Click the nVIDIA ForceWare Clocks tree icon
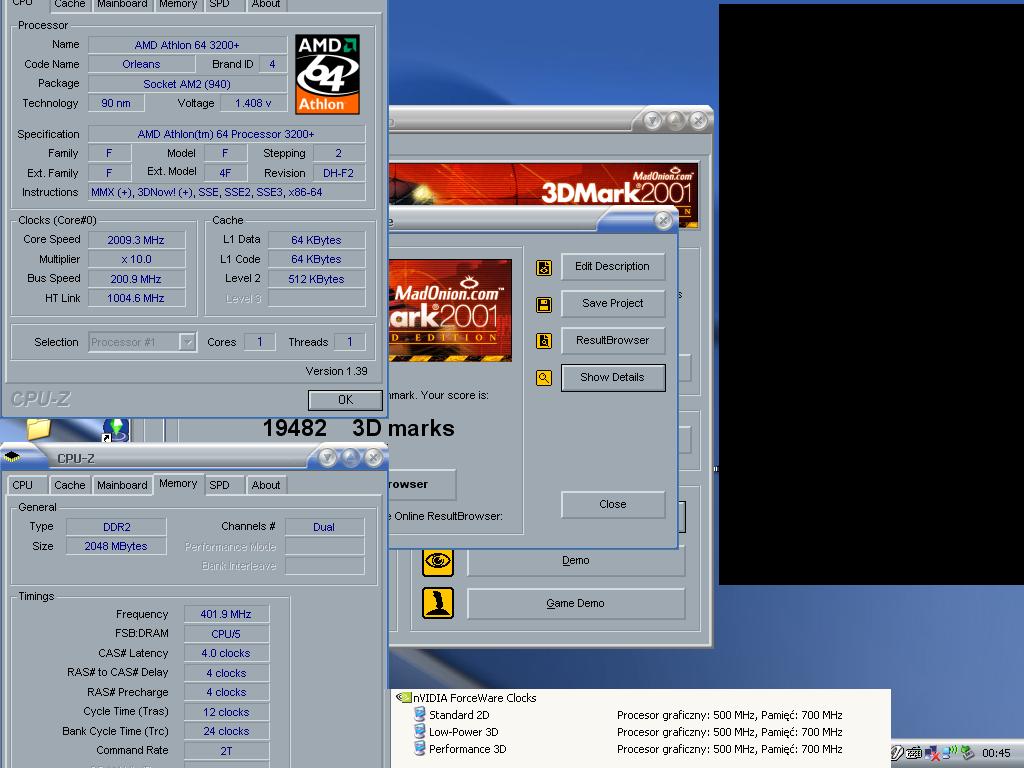The height and width of the screenshot is (768, 1024). click(404, 697)
